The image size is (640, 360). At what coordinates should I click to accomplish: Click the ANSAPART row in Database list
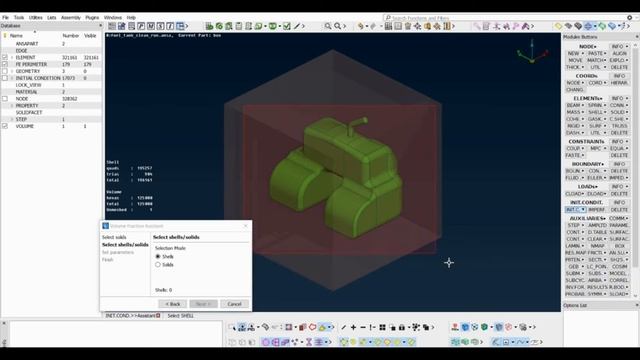click(51, 44)
